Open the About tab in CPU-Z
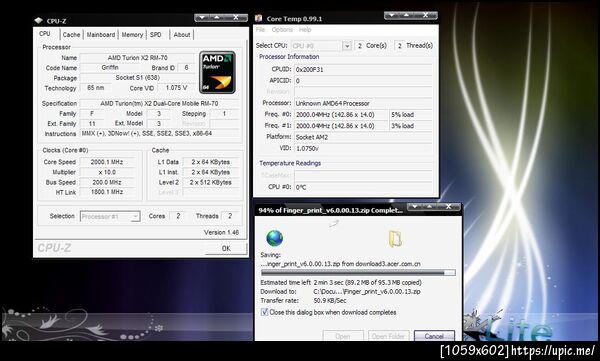Screen dimensions: 600x361 [182, 34]
